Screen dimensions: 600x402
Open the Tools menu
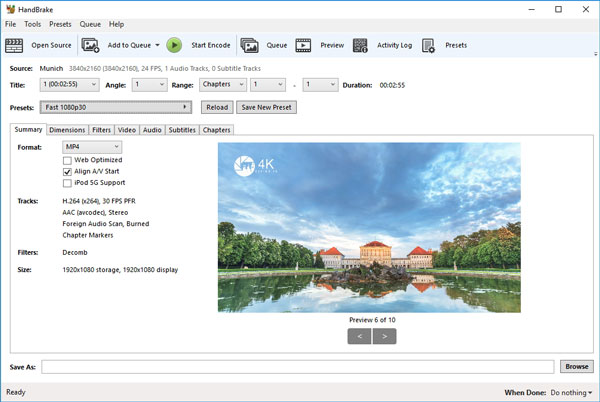(33, 24)
